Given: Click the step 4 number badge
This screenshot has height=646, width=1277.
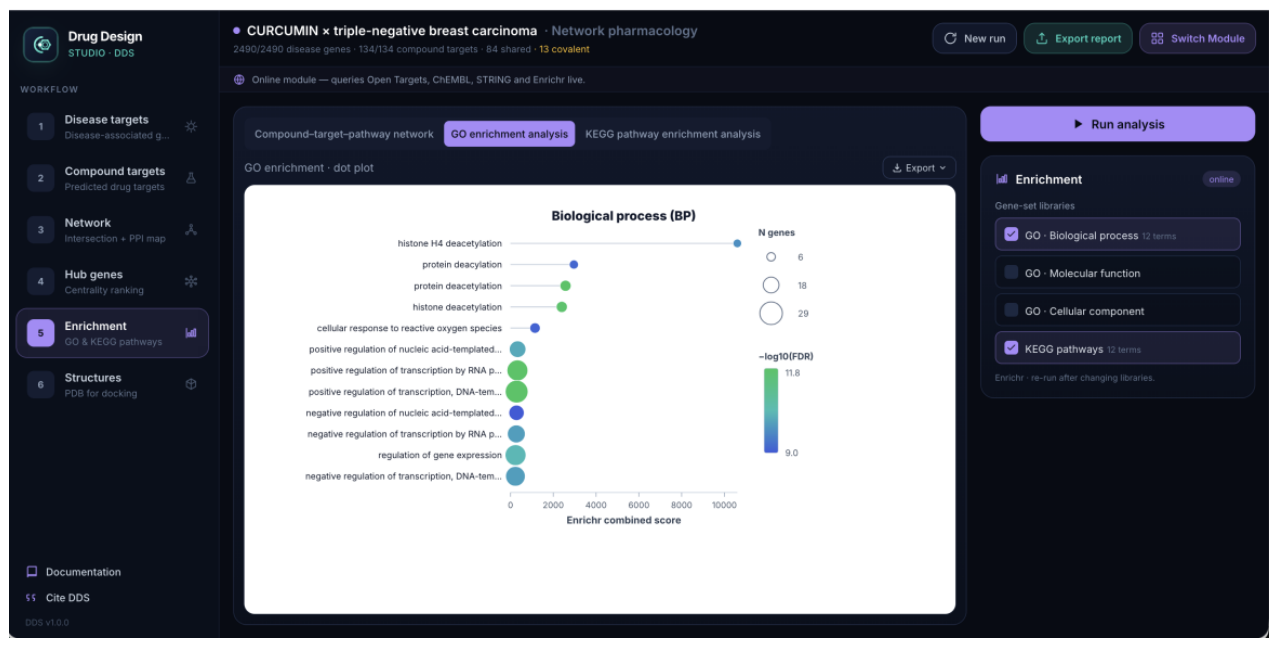Looking at the screenshot, I should [41, 281].
